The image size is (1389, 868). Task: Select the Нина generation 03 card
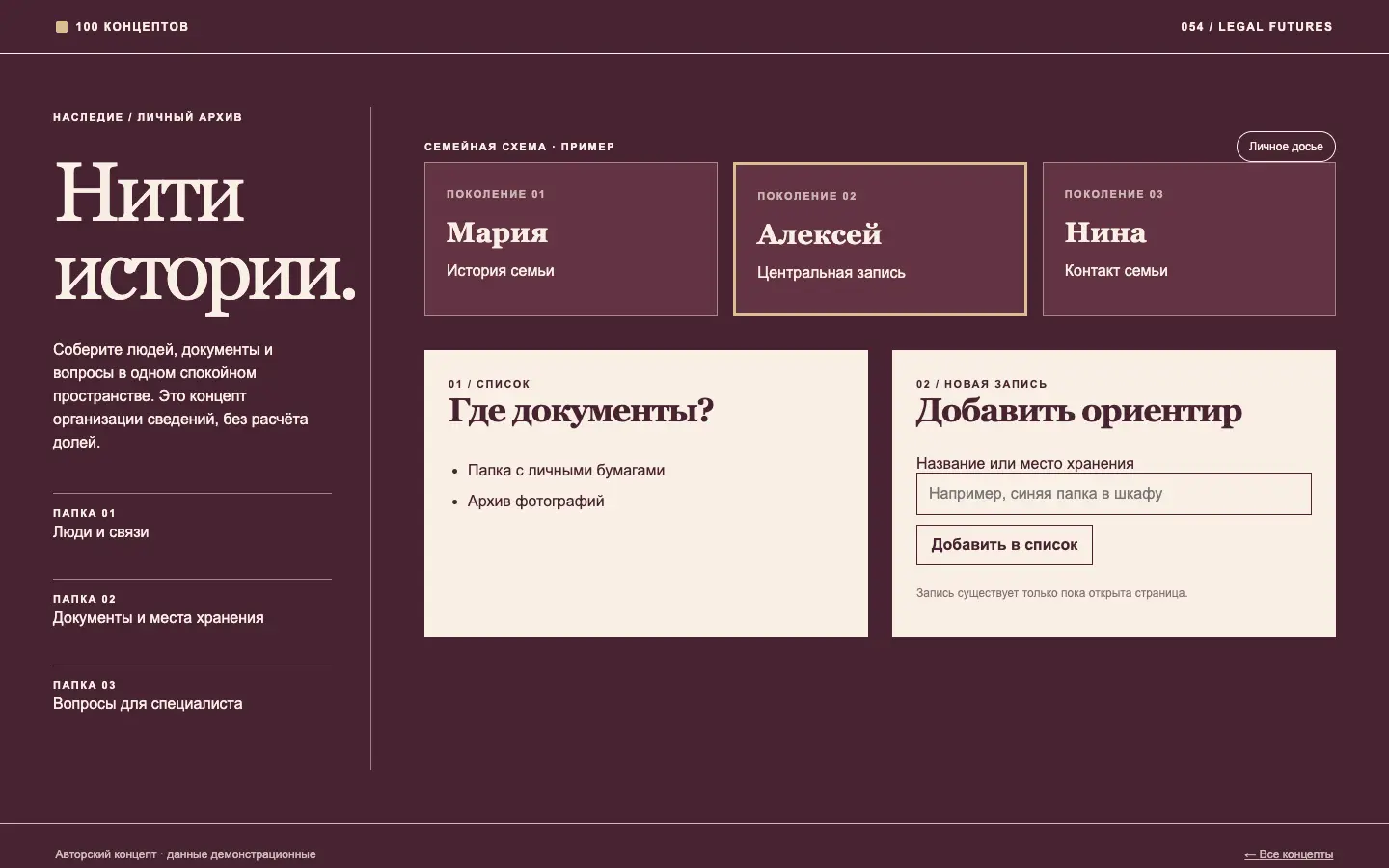[1189, 239]
